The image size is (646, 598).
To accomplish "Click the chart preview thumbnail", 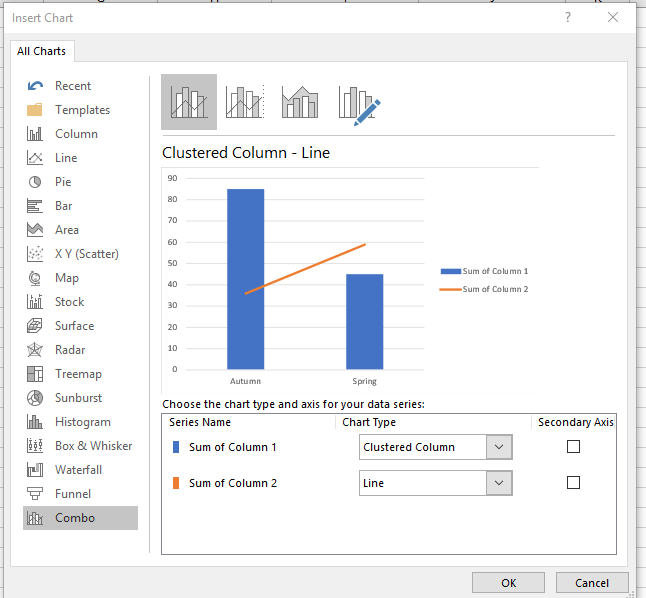I will [x=350, y=281].
